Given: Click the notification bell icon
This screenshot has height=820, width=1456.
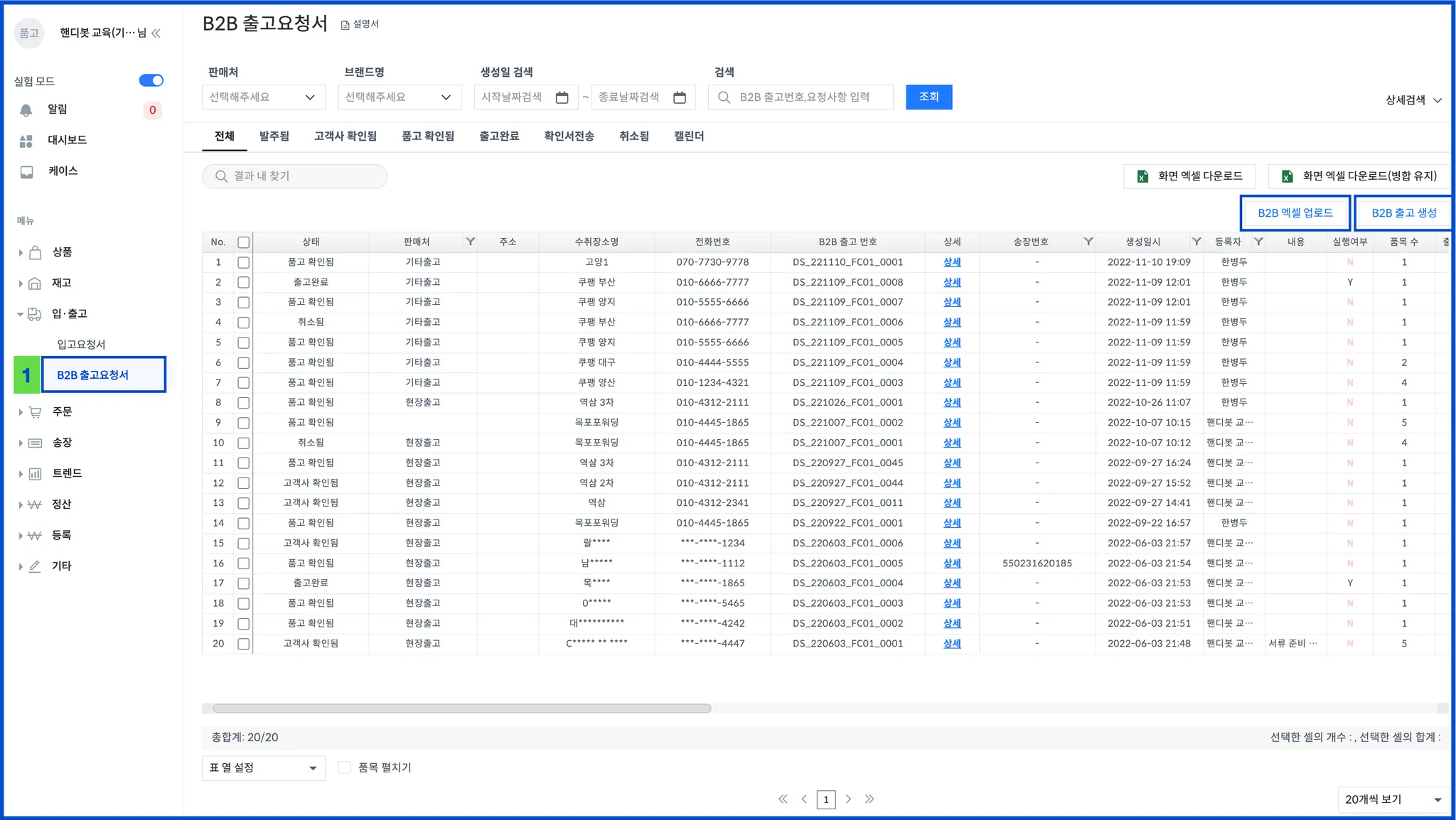Looking at the screenshot, I should click(x=26, y=109).
